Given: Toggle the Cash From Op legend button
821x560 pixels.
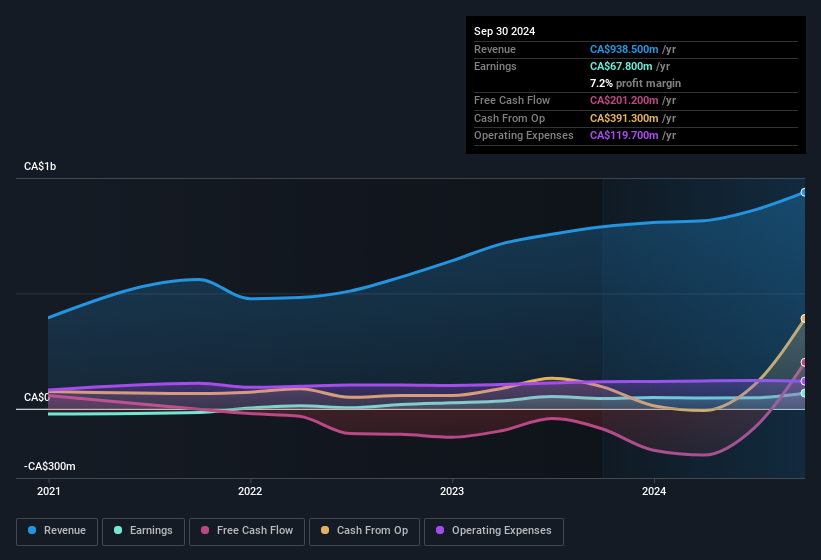Looking at the screenshot, I should point(364,531).
